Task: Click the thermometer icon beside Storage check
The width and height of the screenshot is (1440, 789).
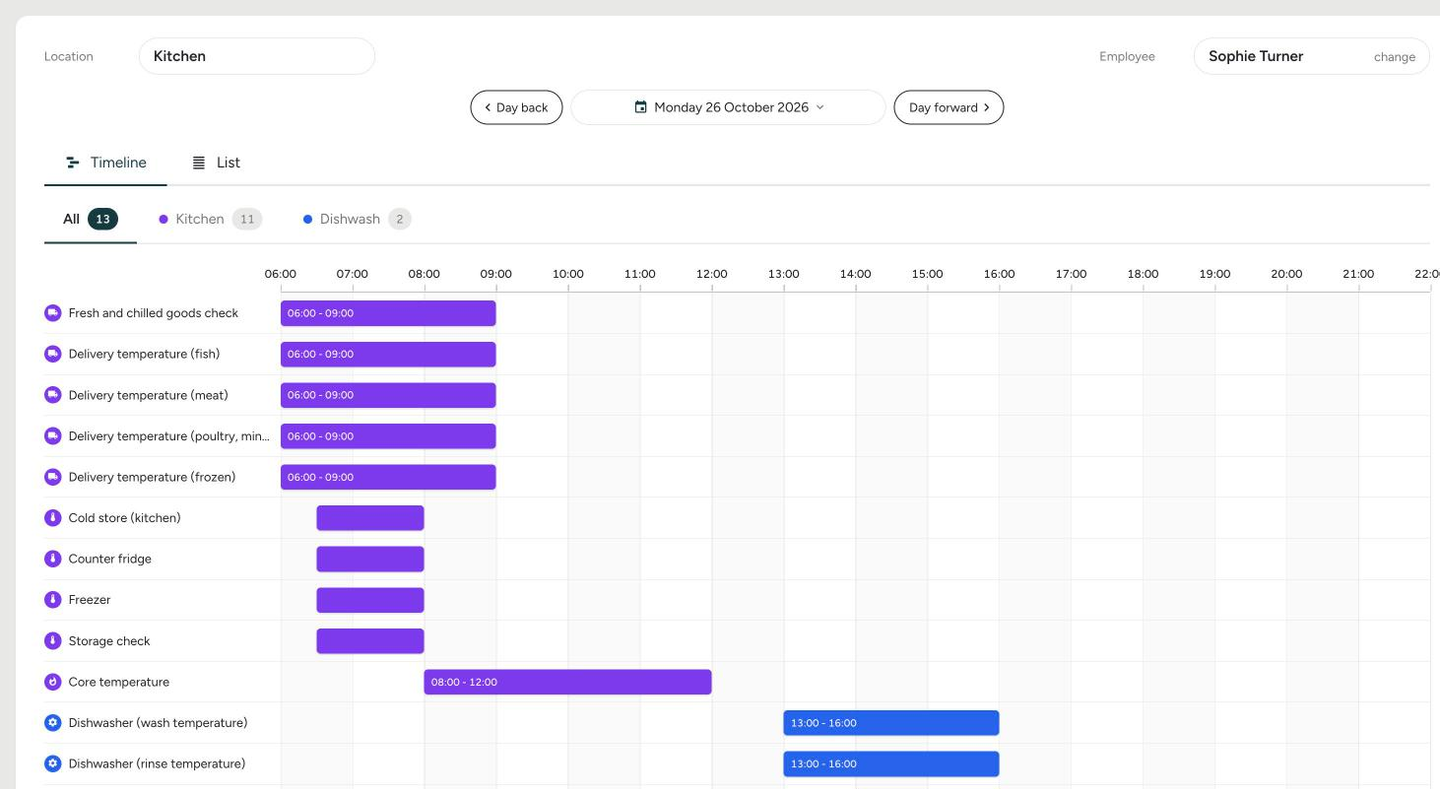Action: pyautogui.click(x=53, y=641)
